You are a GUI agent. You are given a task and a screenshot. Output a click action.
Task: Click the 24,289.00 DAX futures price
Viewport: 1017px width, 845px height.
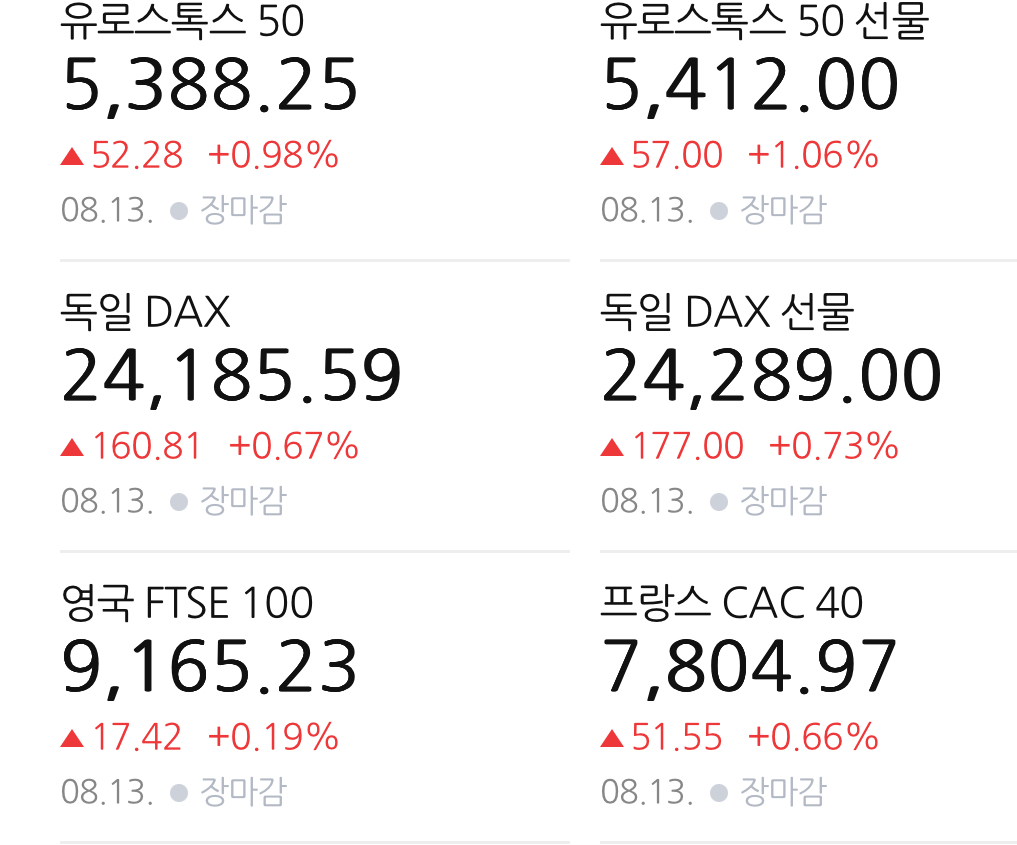click(x=771, y=377)
